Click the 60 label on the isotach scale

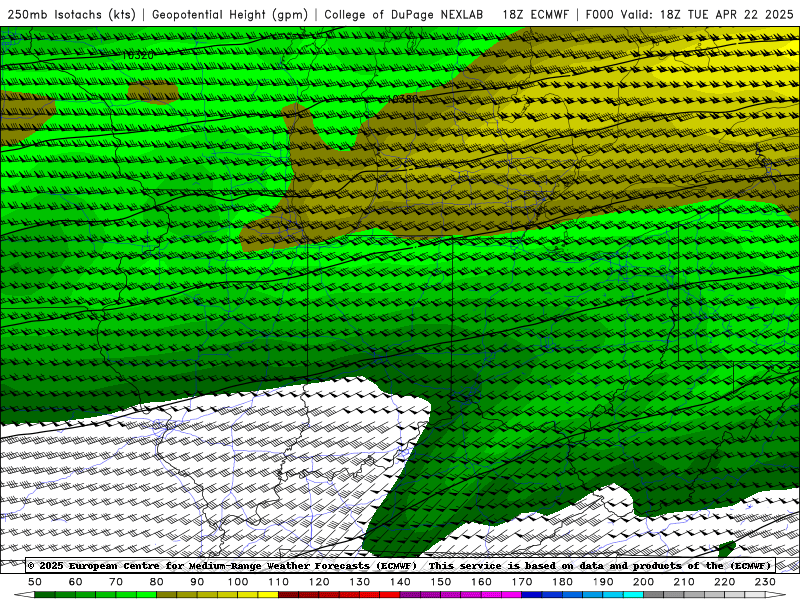pyautogui.click(x=76, y=582)
